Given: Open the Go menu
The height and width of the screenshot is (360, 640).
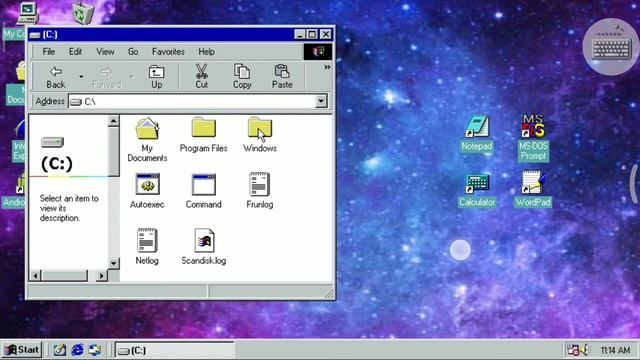Looking at the screenshot, I should pyautogui.click(x=133, y=52).
